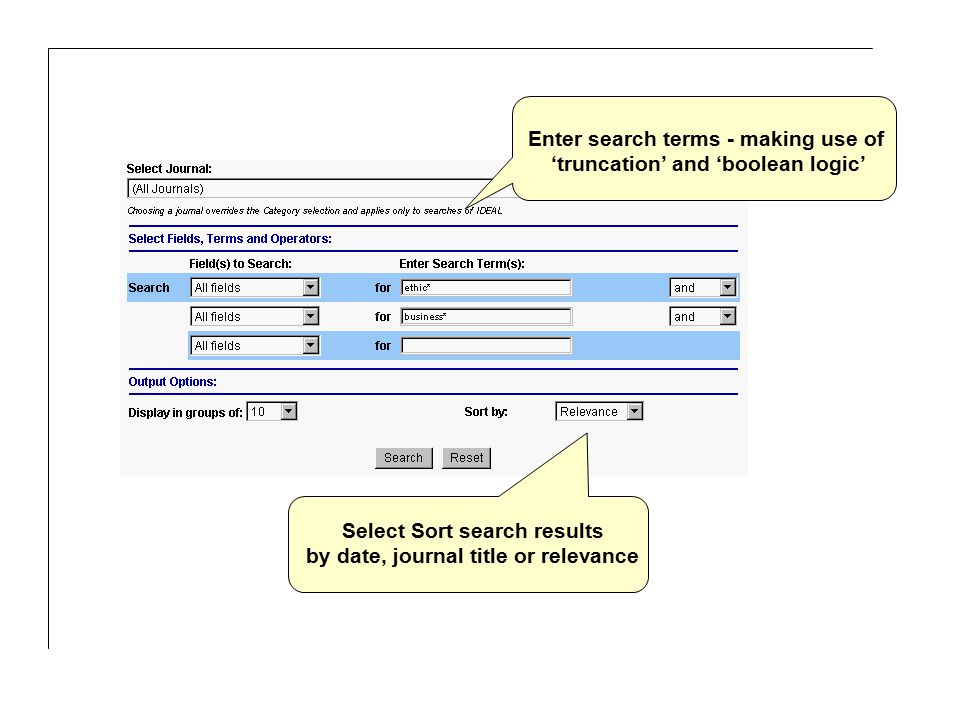Open the Display in groups of 10 dropdown

point(272,411)
